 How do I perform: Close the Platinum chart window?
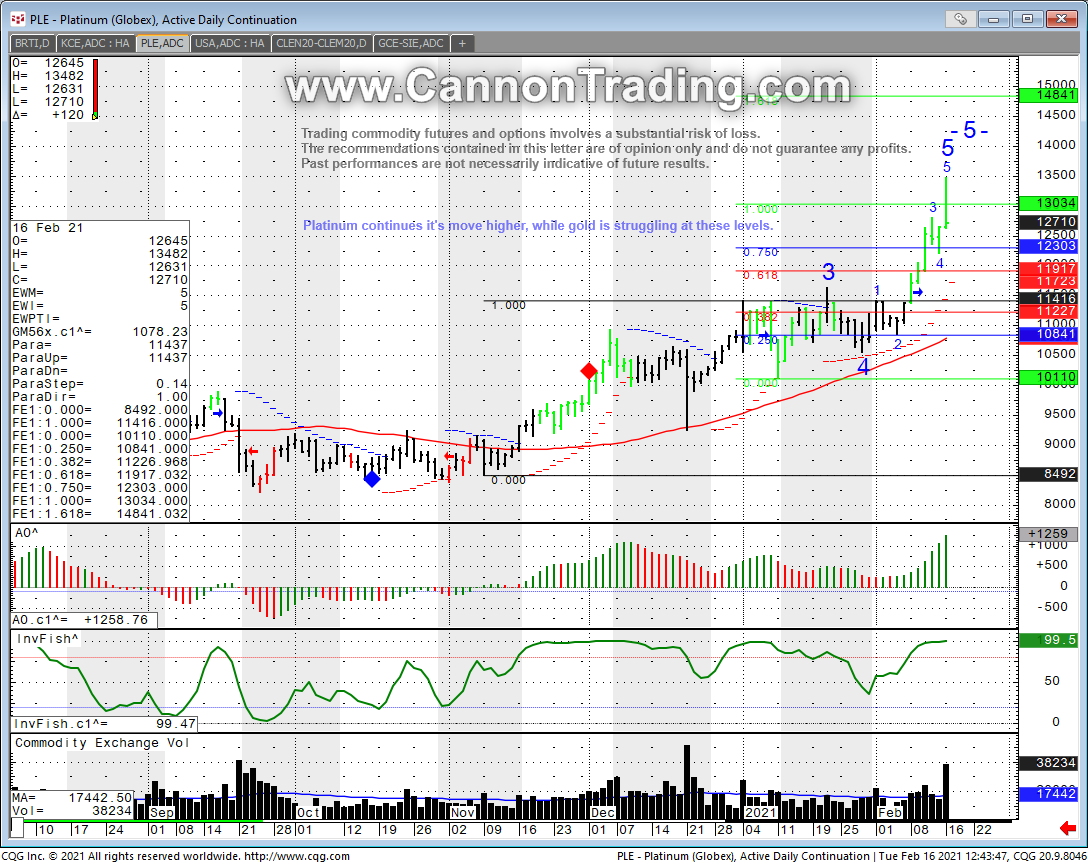click(x=1060, y=19)
